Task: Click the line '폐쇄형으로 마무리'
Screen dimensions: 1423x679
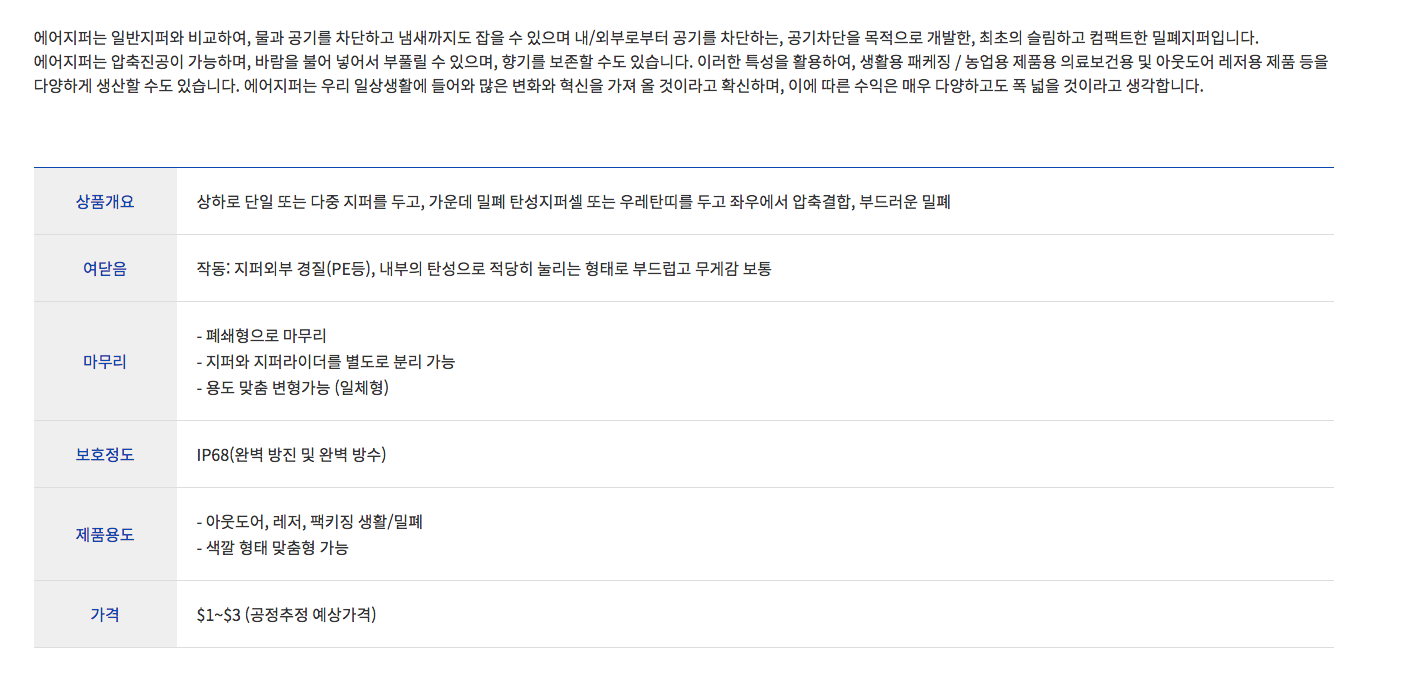Action: (262, 335)
